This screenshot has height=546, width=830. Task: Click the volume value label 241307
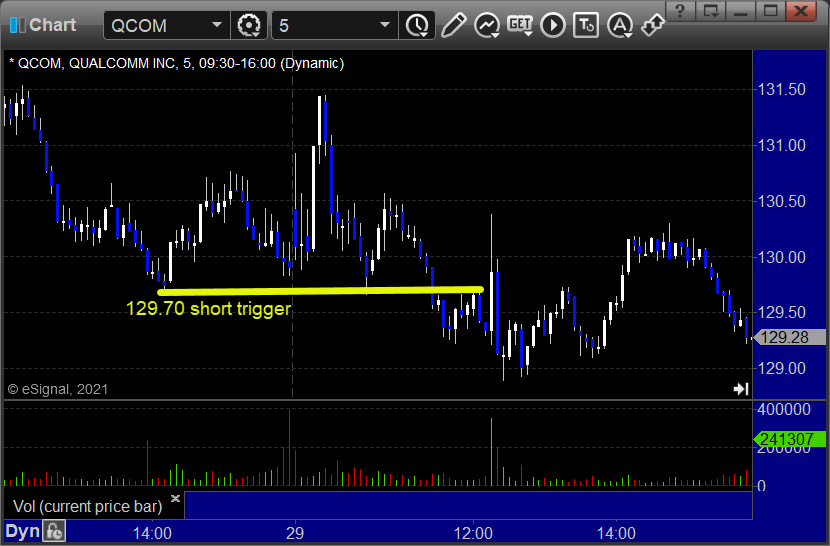(789, 439)
